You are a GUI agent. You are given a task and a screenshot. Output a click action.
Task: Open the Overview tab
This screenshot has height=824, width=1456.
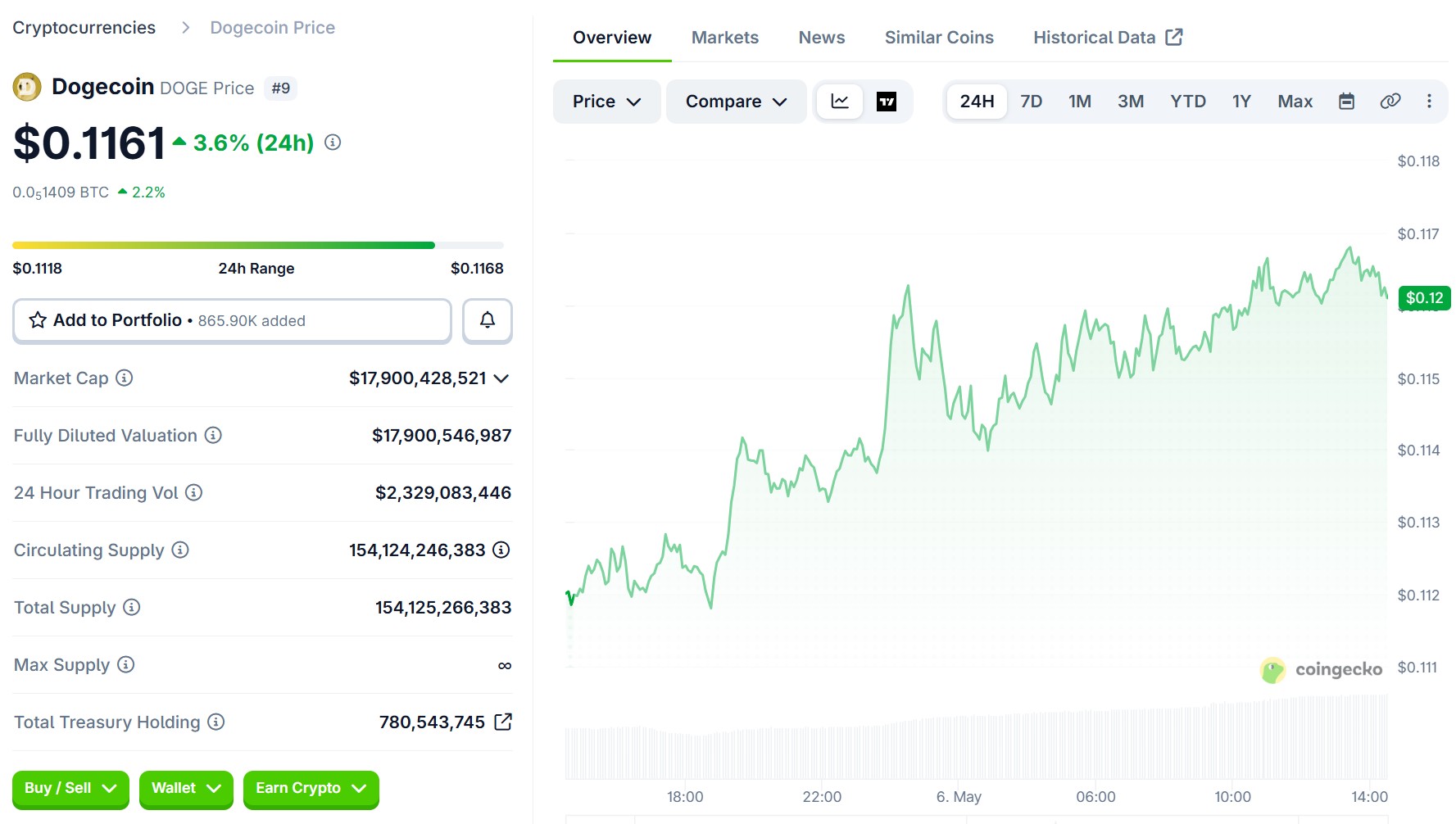tap(612, 38)
